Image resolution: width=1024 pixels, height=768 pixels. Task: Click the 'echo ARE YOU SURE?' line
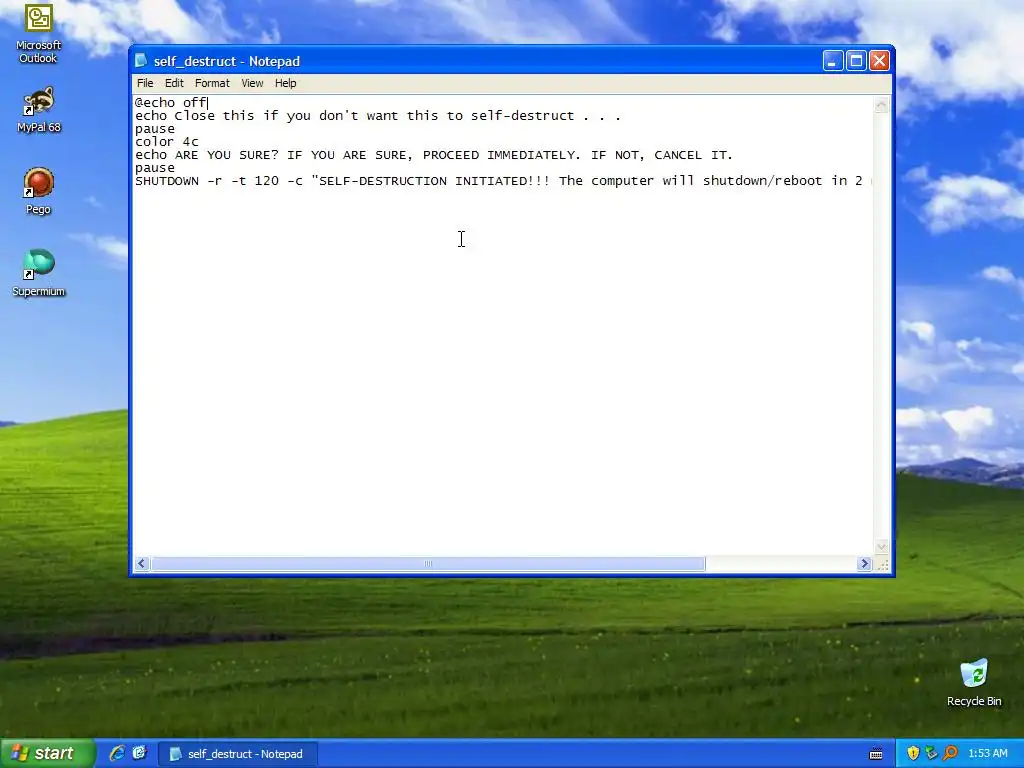pyautogui.click(x=434, y=155)
